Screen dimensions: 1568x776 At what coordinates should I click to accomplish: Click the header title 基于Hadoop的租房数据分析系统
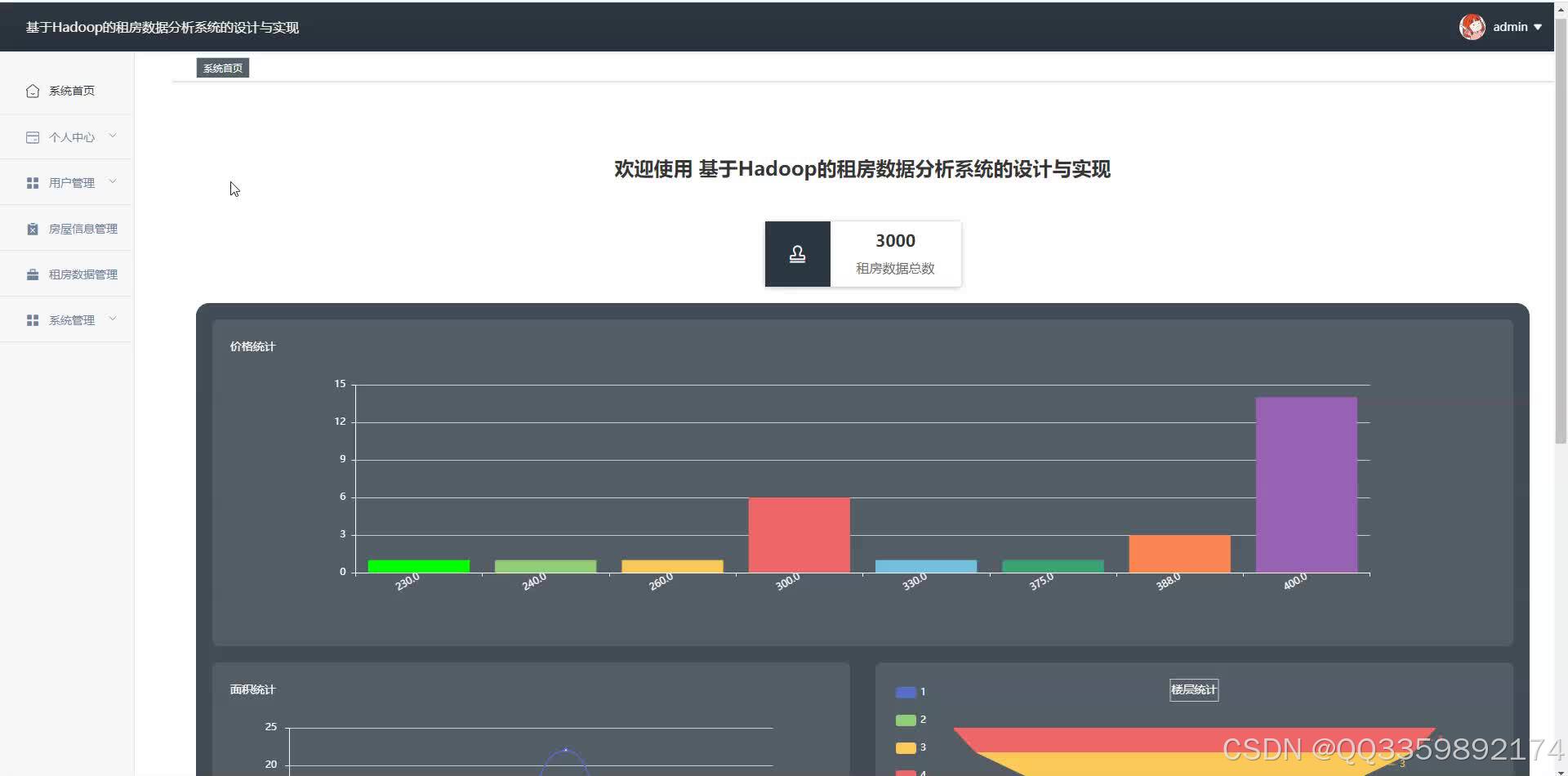point(163,27)
